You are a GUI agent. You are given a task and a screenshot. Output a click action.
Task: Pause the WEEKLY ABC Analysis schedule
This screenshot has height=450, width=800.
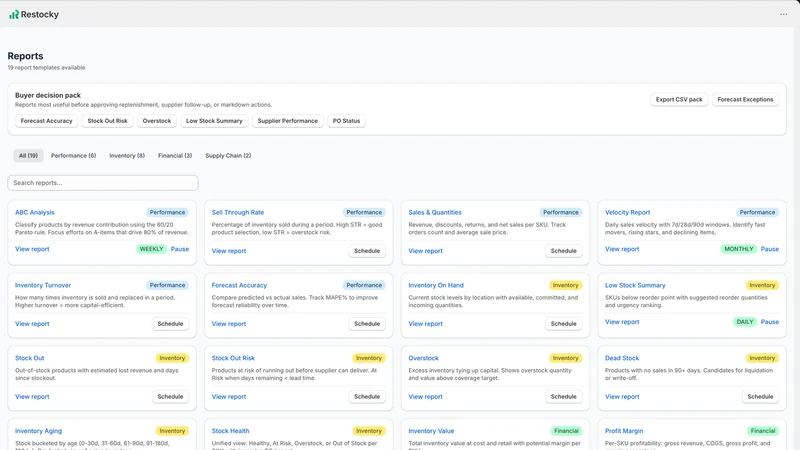(x=180, y=249)
